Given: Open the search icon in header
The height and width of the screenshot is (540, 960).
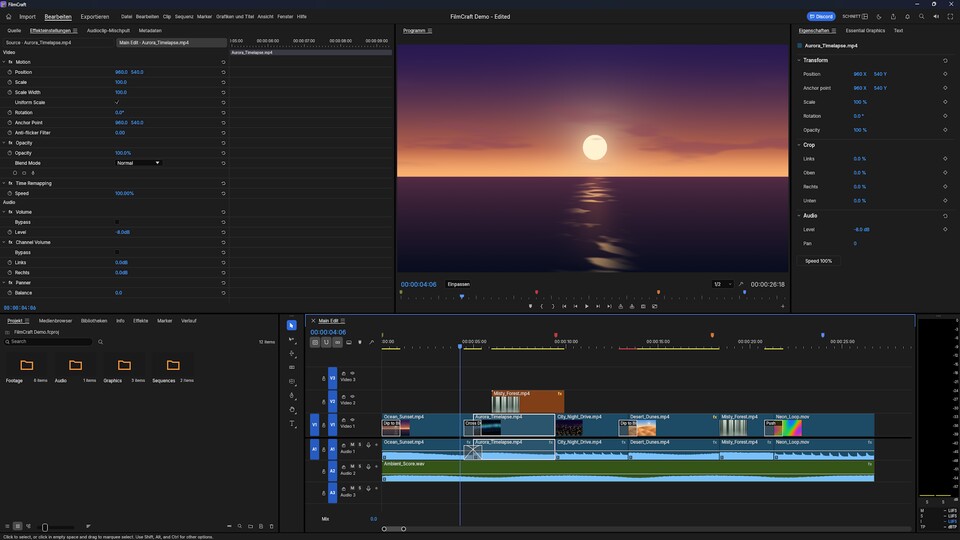Looking at the screenshot, I should [921, 17].
